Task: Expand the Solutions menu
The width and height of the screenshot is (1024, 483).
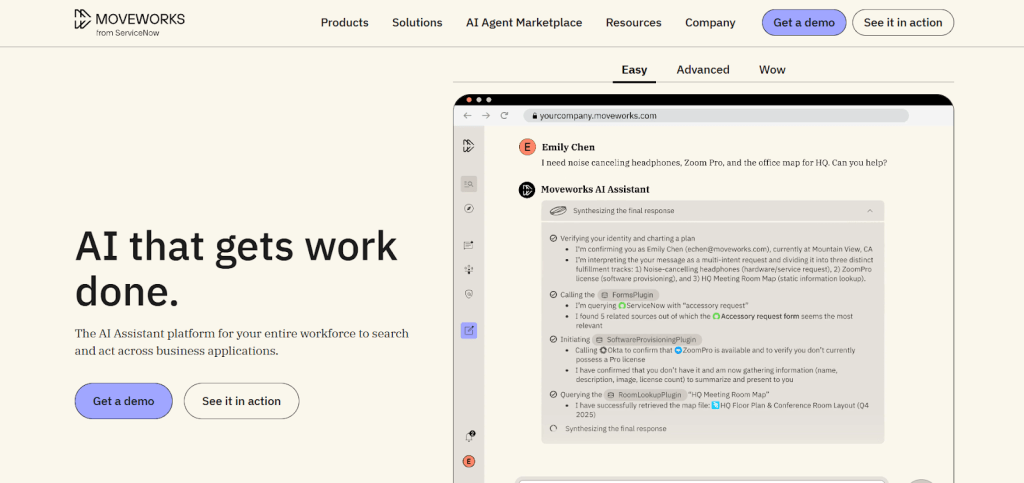Action: pos(417,23)
